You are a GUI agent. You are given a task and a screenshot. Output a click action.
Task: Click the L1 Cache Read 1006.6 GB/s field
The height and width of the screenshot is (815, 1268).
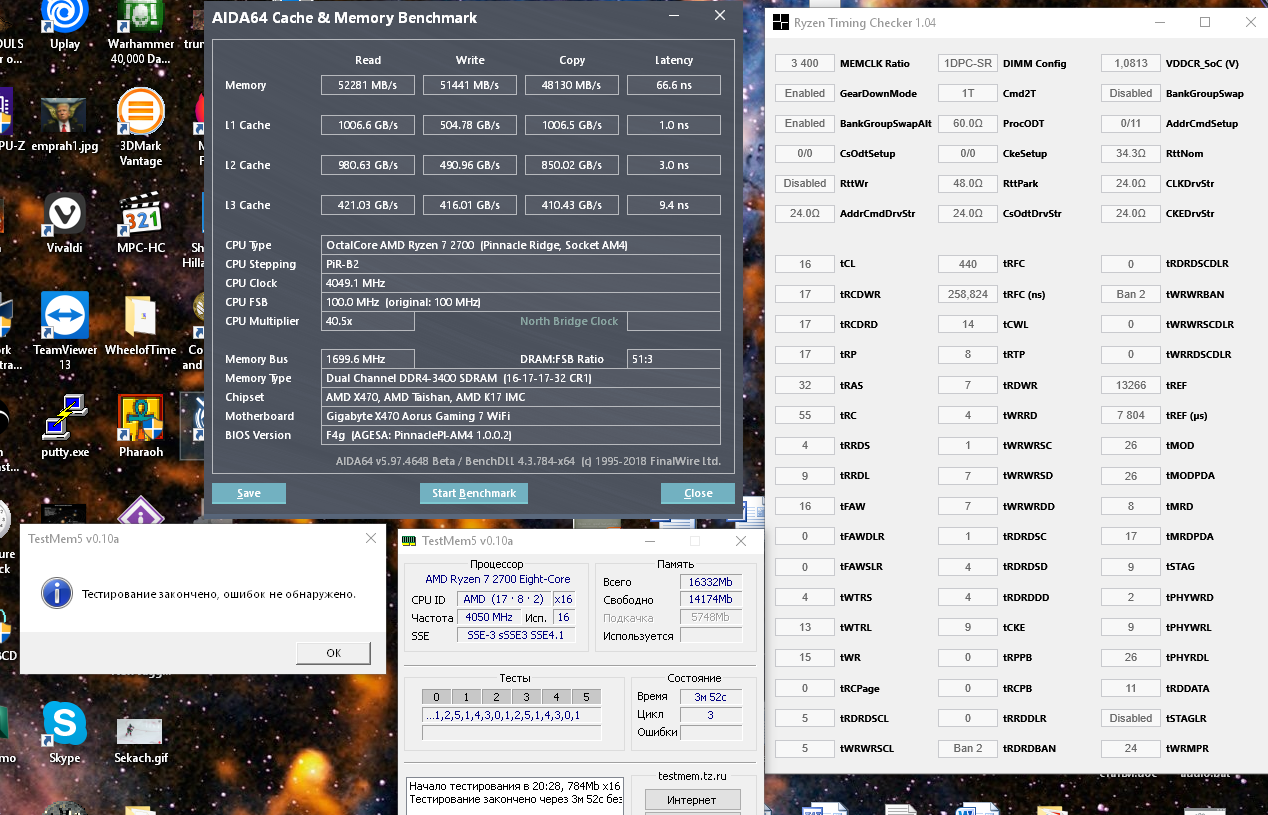coord(368,125)
